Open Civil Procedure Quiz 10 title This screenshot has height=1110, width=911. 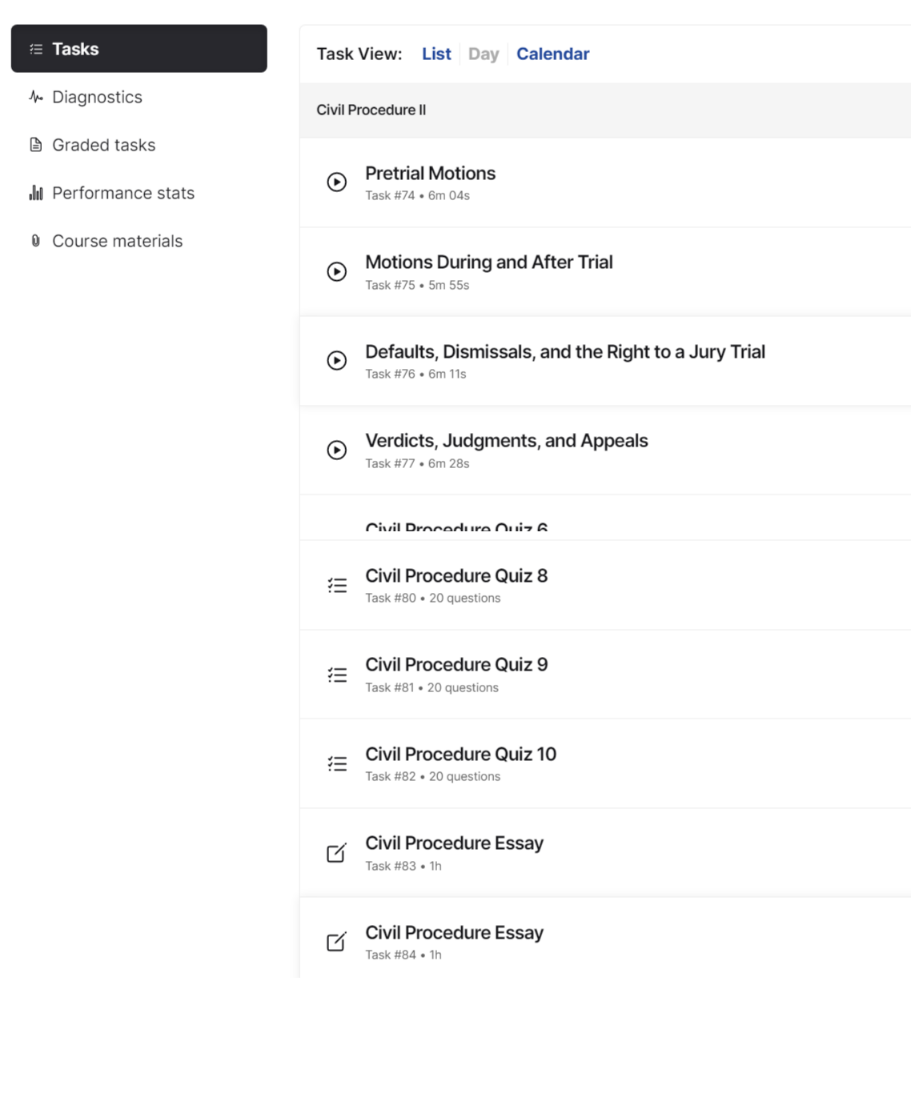click(x=461, y=754)
